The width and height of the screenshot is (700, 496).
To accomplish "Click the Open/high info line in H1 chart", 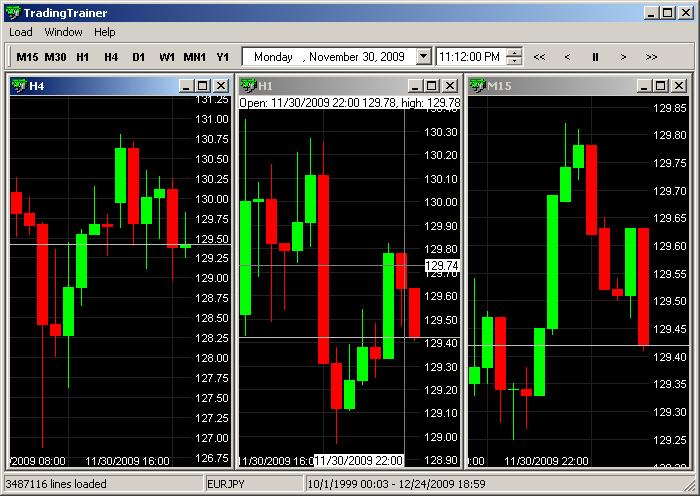I will pyautogui.click(x=350, y=103).
